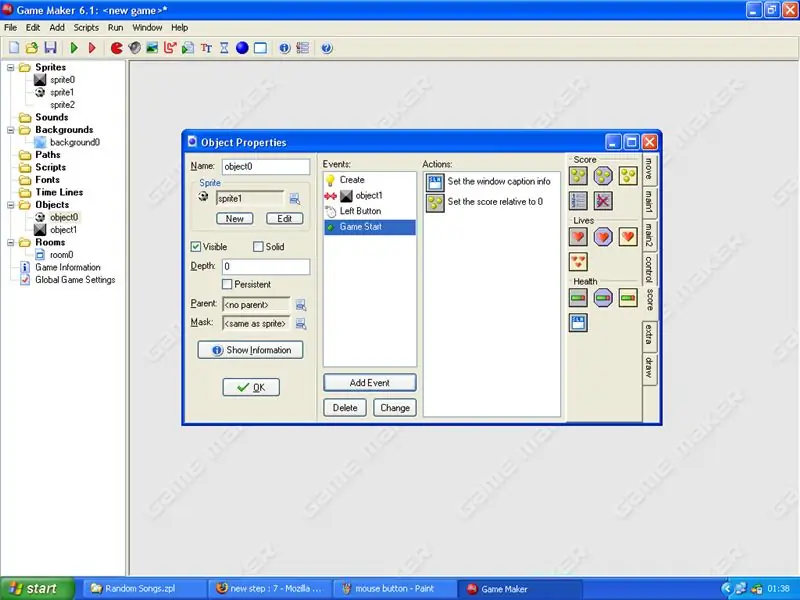Image resolution: width=800 pixels, height=600 pixels.
Task: Focus the Depth input field
Action: [x=266, y=266]
